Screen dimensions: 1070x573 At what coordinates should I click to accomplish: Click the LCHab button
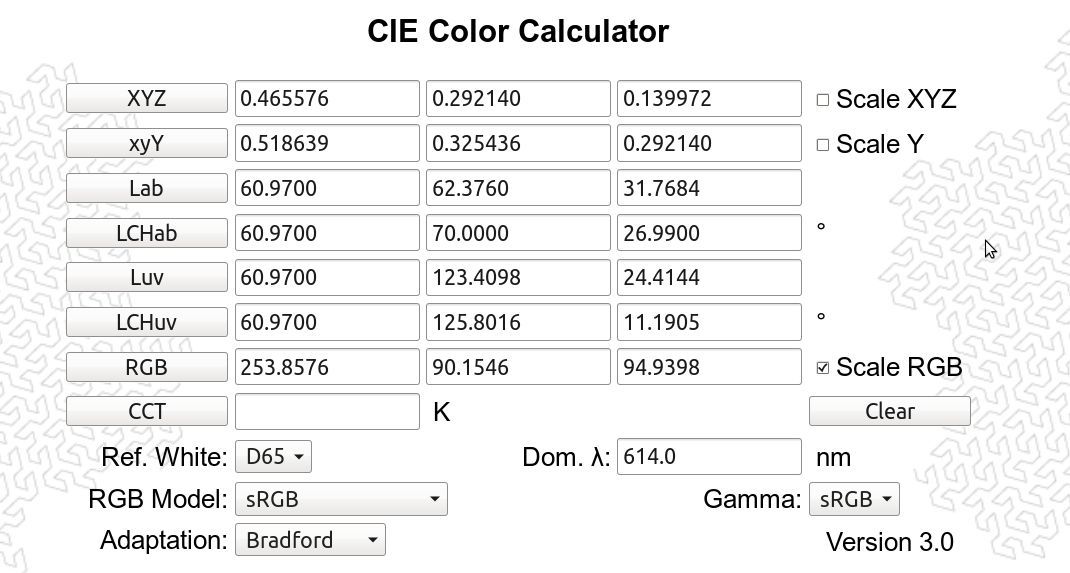(147, 233)
